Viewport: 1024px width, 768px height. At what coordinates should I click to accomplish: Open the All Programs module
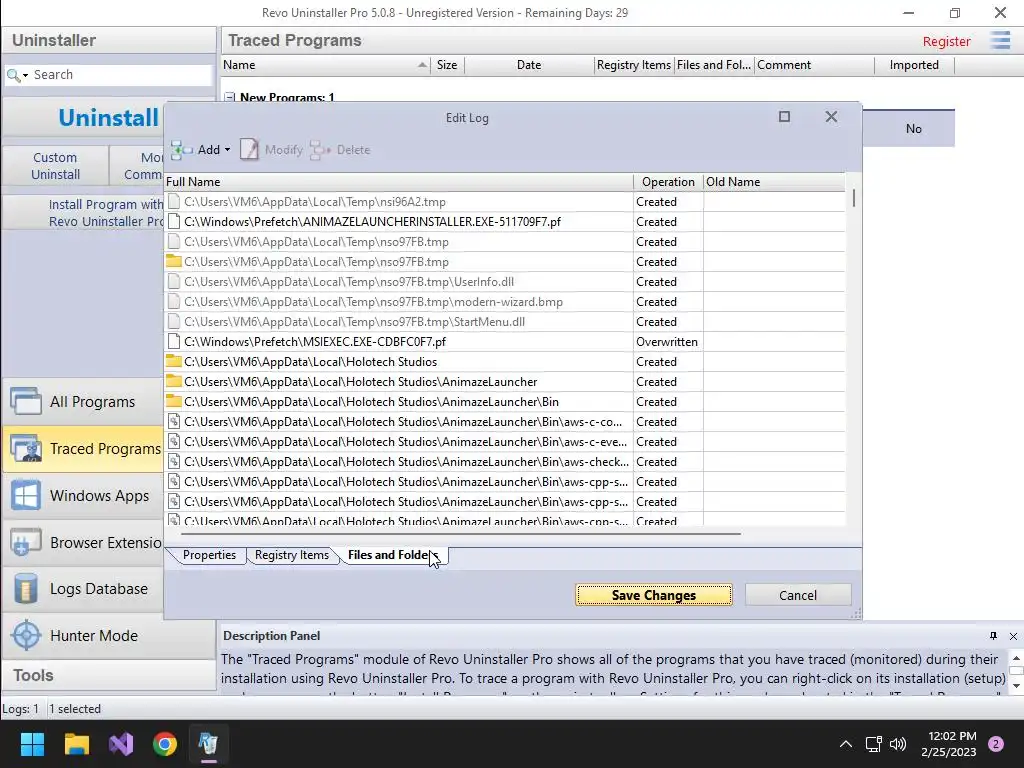[x=84, y=402]
